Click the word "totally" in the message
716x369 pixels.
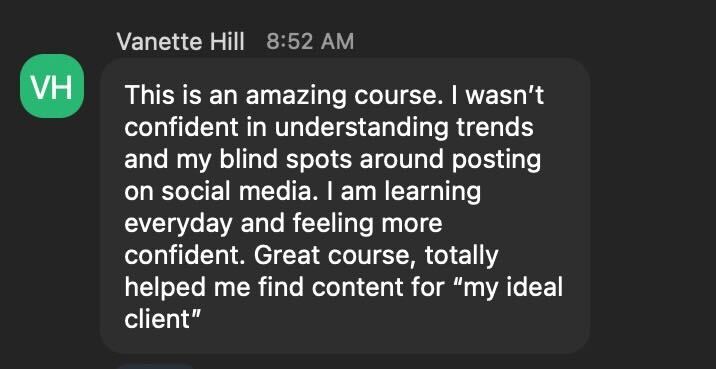pos(461,257)
